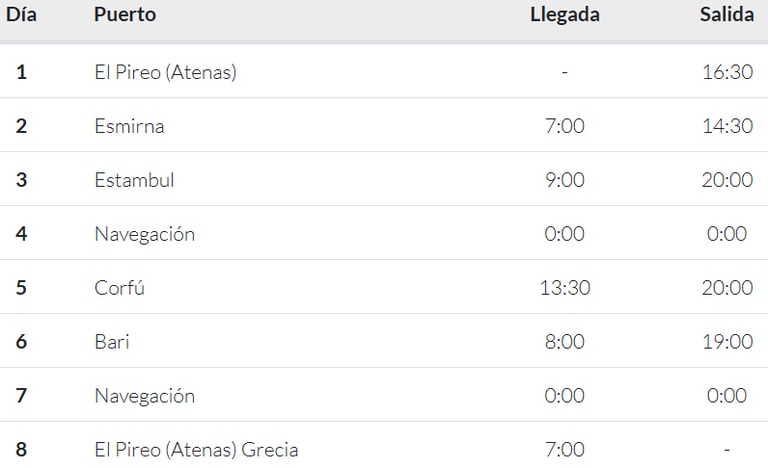This screenshot has width=768, height=468.
Task: Select the Esmirna port row
Action: (x=384, y=126)
